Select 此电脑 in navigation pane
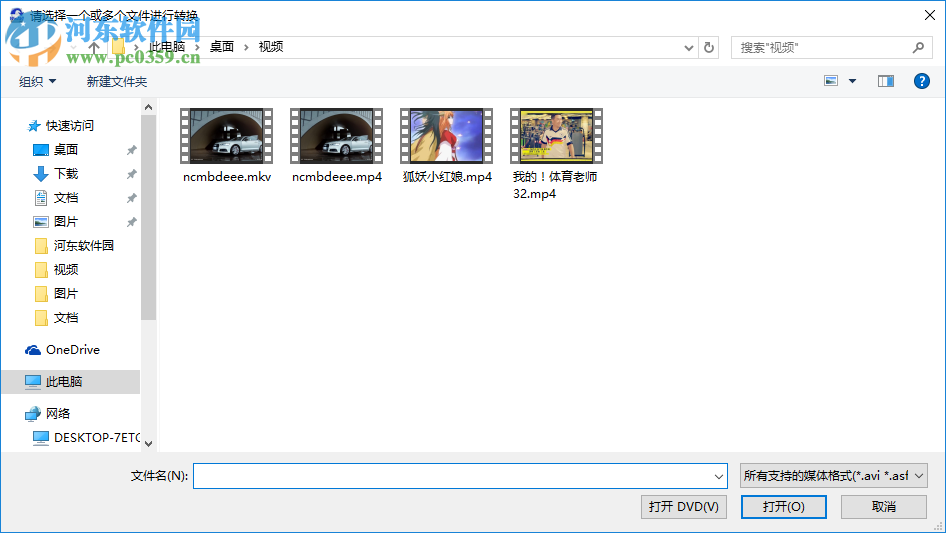Screen dimensions: 946x533 (71, 381)
